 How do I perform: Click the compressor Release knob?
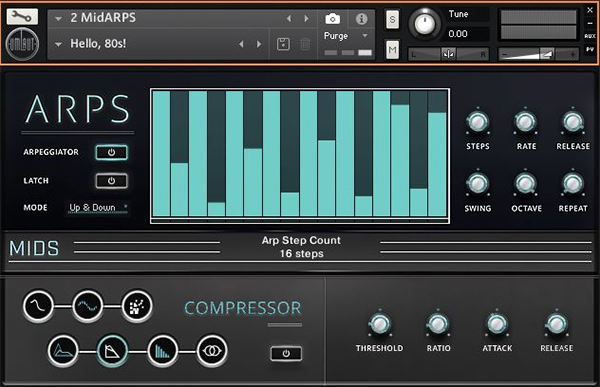(x=556, y=324)
